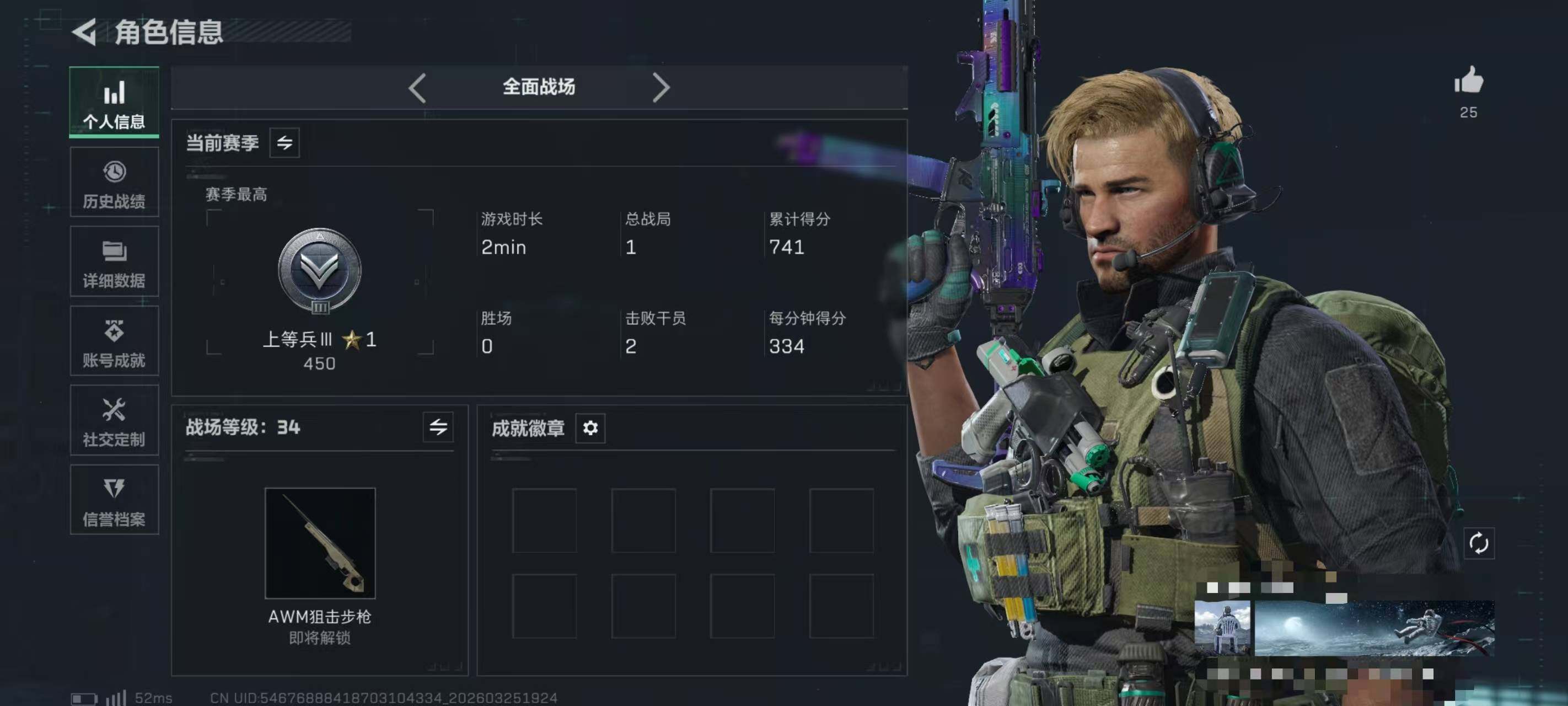This screenshot has height=706, width=1568.
Task: Open the 信誉档案 reputation profile
Action: [x=114, y=500]
